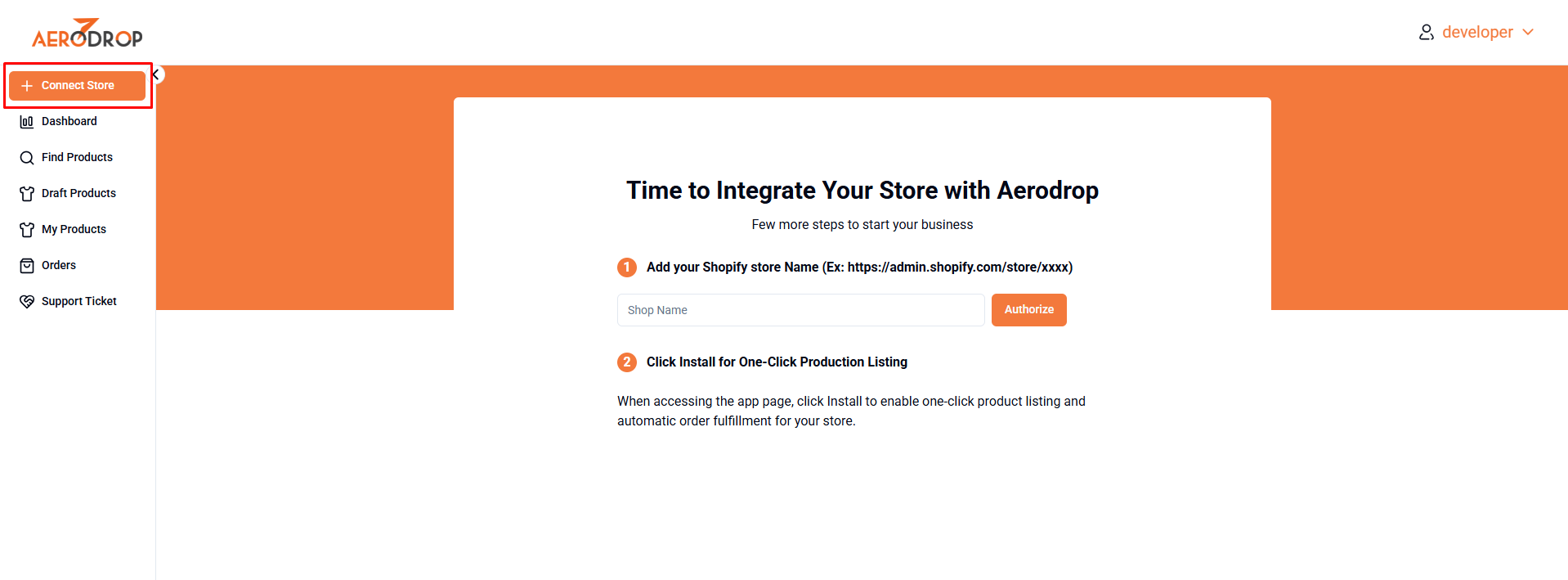1568x580 pixels.
Task: Click the Dashboard bar chart icon
Action: point(27,122)
